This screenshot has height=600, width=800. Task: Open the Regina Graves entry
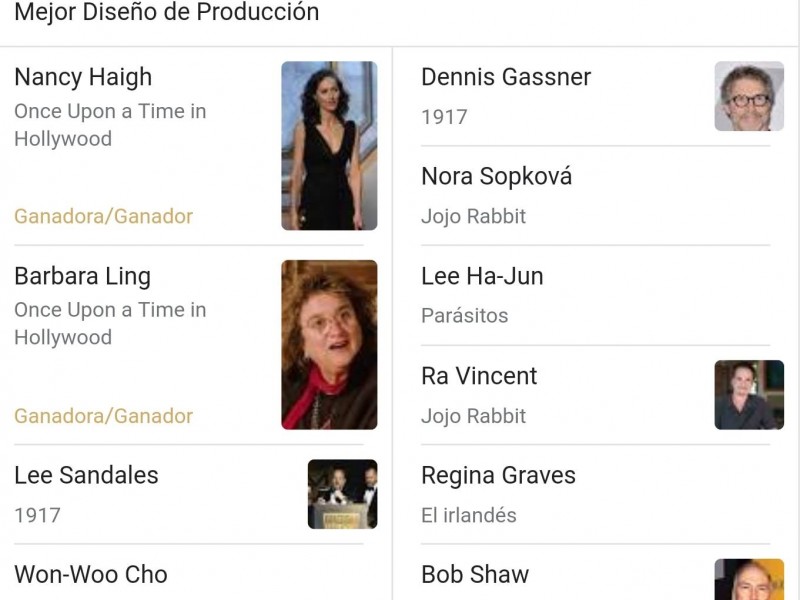coord(498,475)
